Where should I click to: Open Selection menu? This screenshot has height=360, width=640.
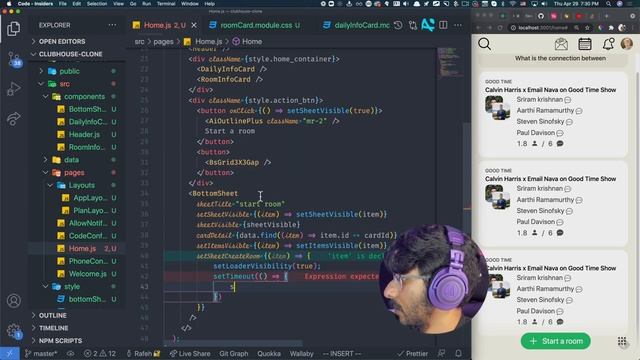97,4
